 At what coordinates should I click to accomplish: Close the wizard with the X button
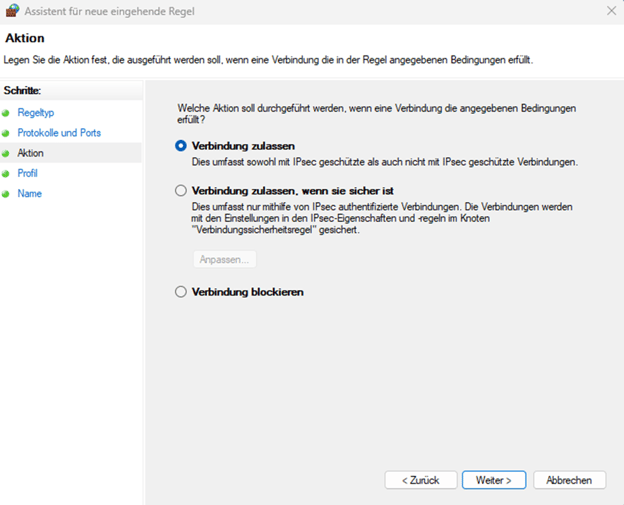coord(610,10)
